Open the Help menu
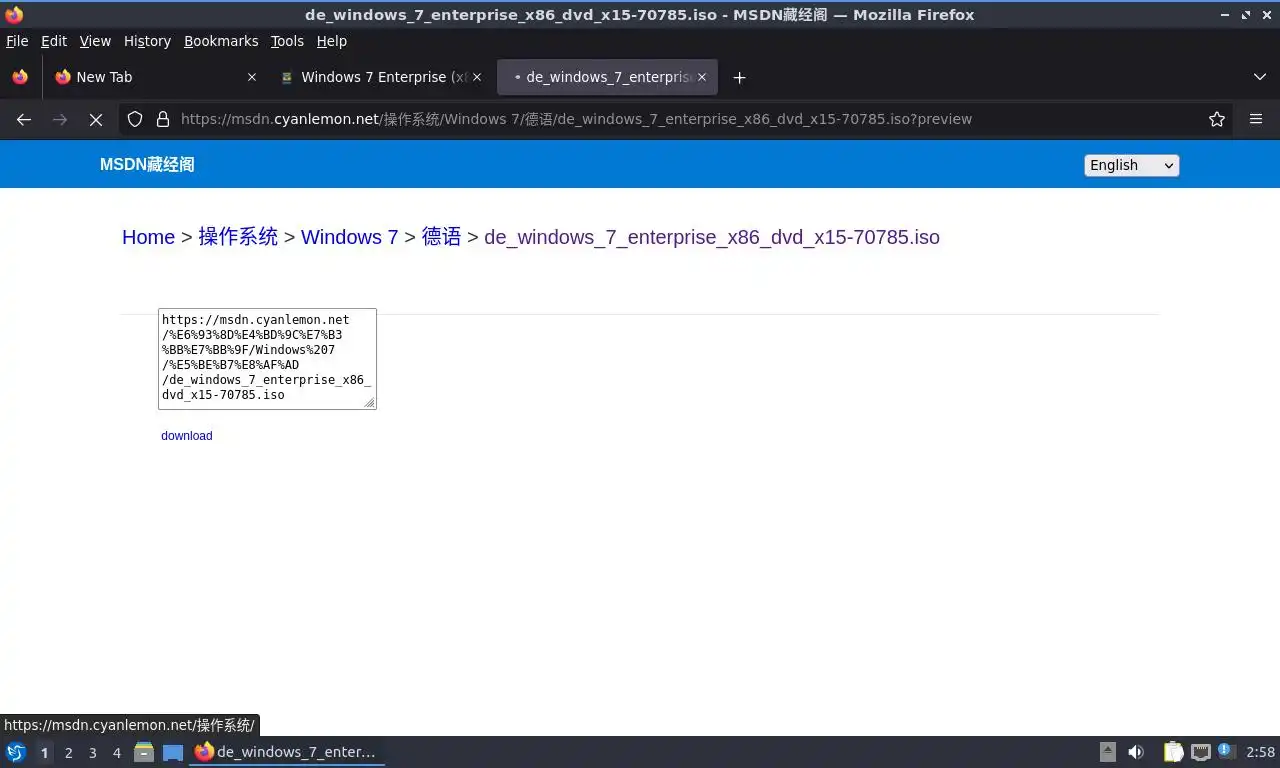 (x=331, y=41)
